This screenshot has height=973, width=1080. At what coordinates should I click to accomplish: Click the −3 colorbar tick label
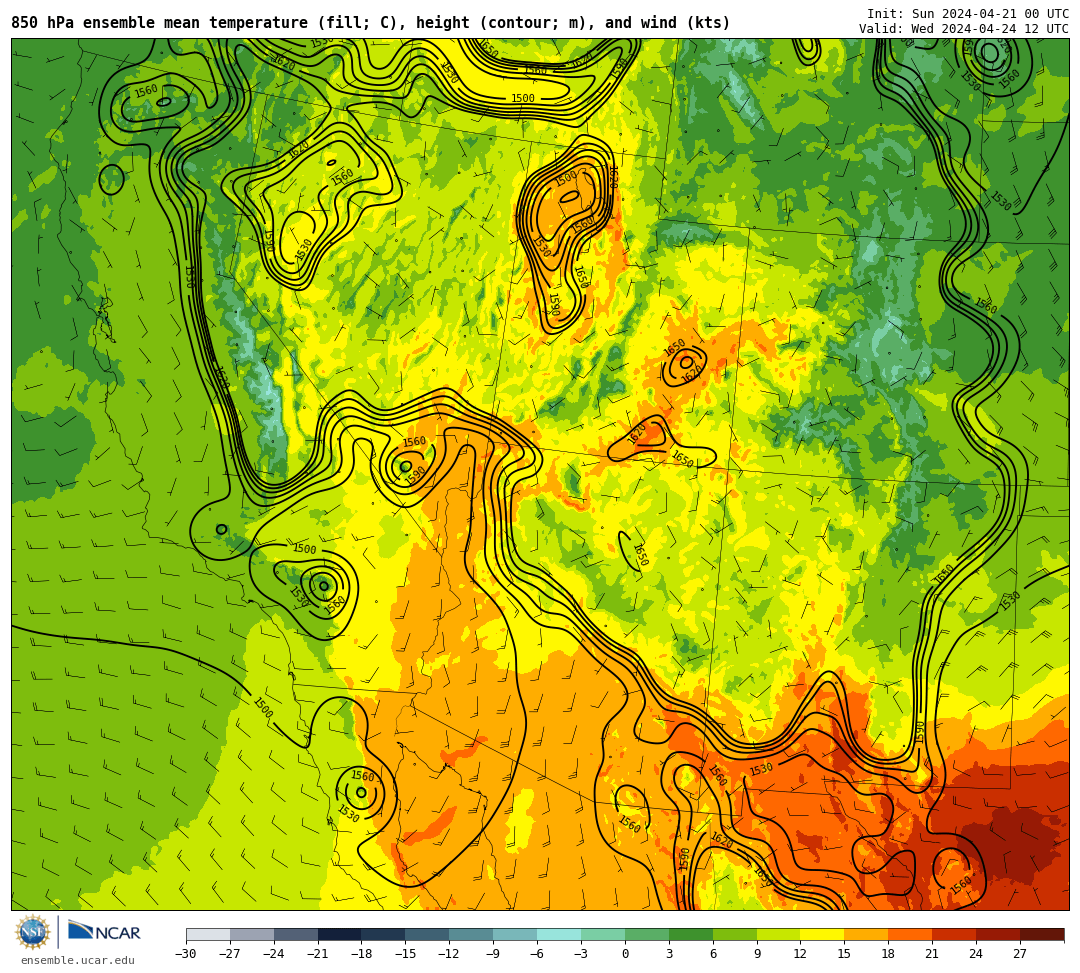[x=581, y=954]
